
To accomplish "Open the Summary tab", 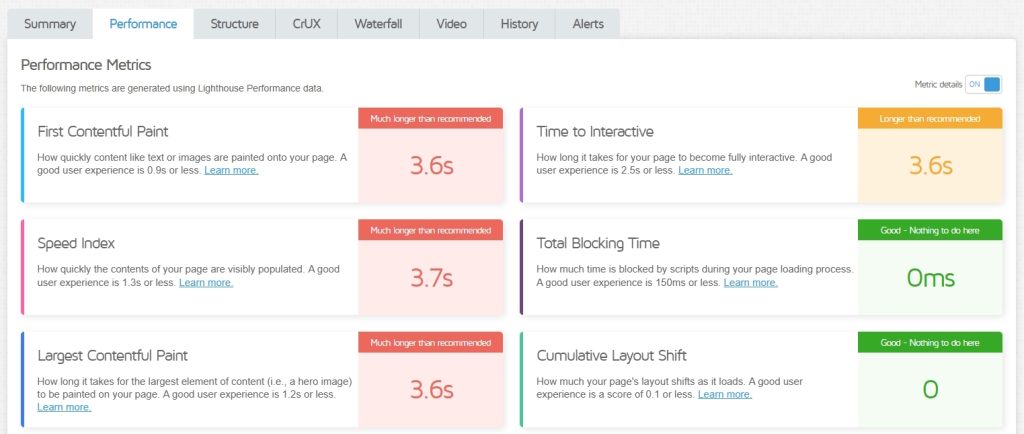I will coord(50,24).
